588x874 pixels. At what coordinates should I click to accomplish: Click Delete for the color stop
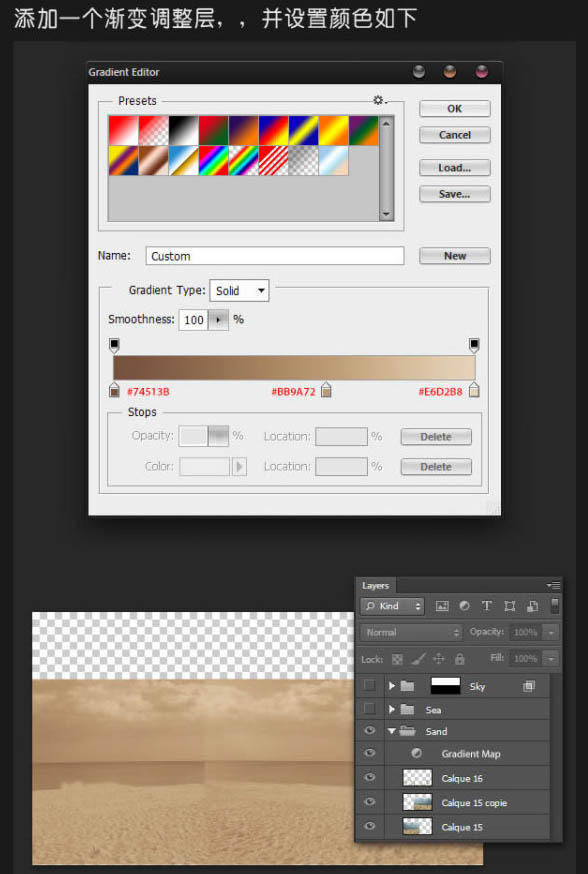coord(436,467)
